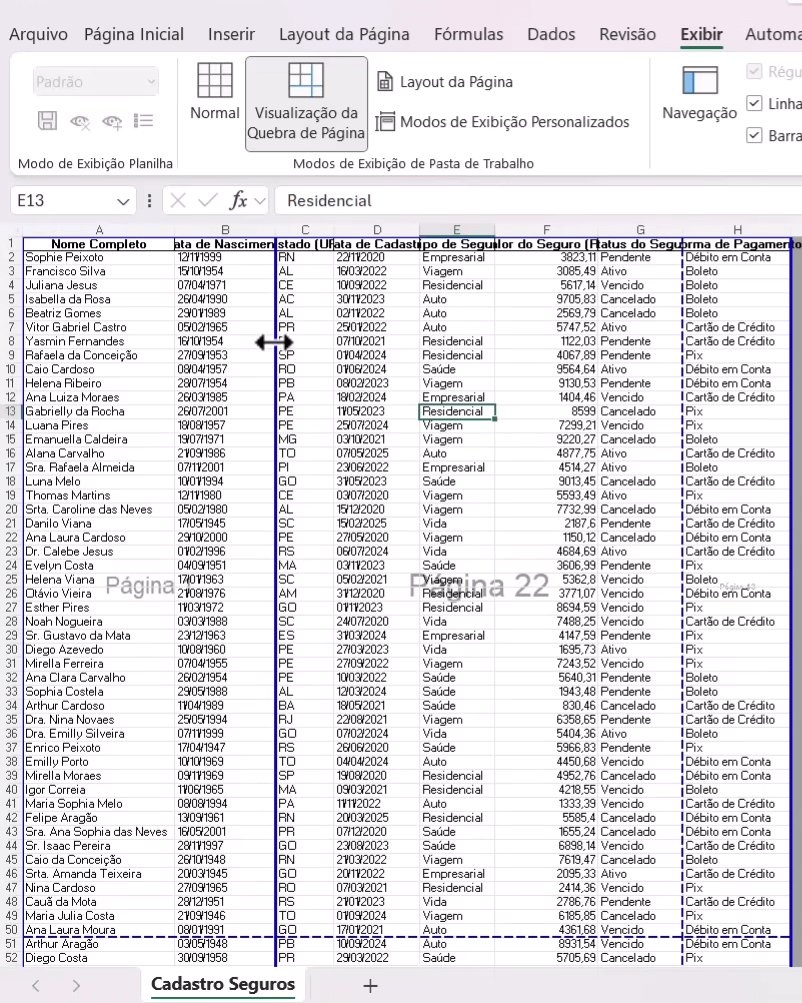This screenshot has height=1003, width=802.
Task: Click the formula bar showing Residencial
Action: 538,201
